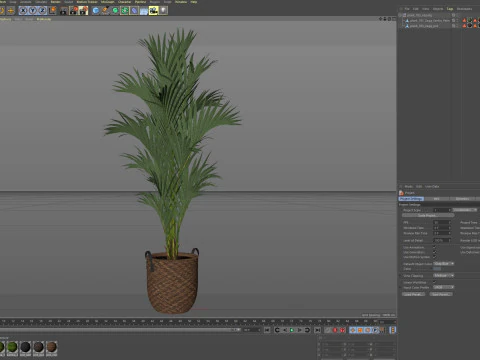Toggle the Z axis lock

[42, 11]
